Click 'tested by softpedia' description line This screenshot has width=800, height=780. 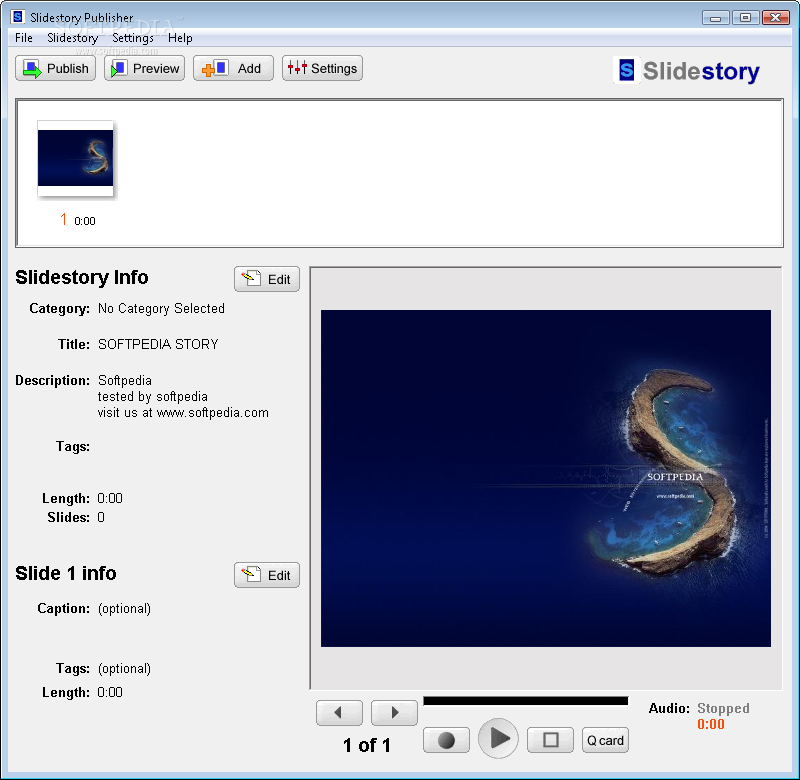(153, 397)
